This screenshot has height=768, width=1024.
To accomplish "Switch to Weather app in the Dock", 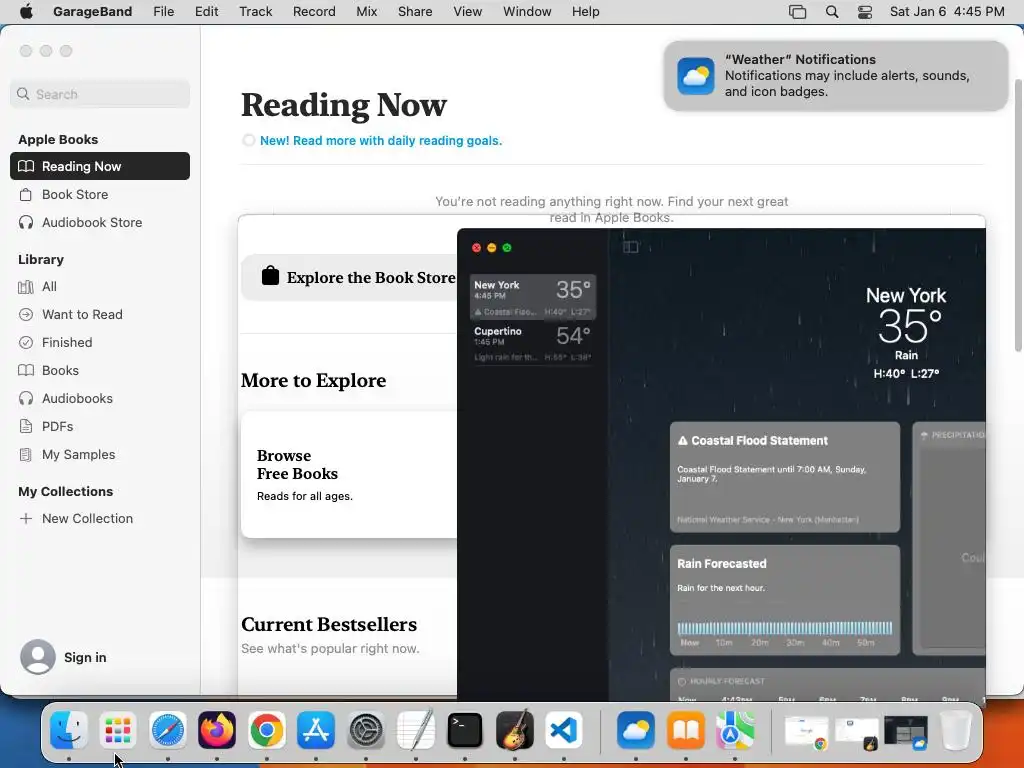I will [635, 730].
